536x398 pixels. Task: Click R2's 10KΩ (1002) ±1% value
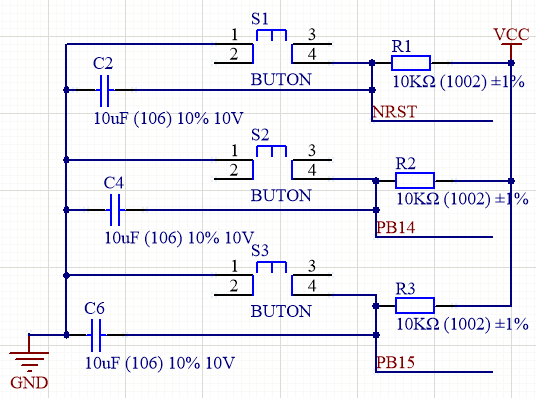point(463,199)
